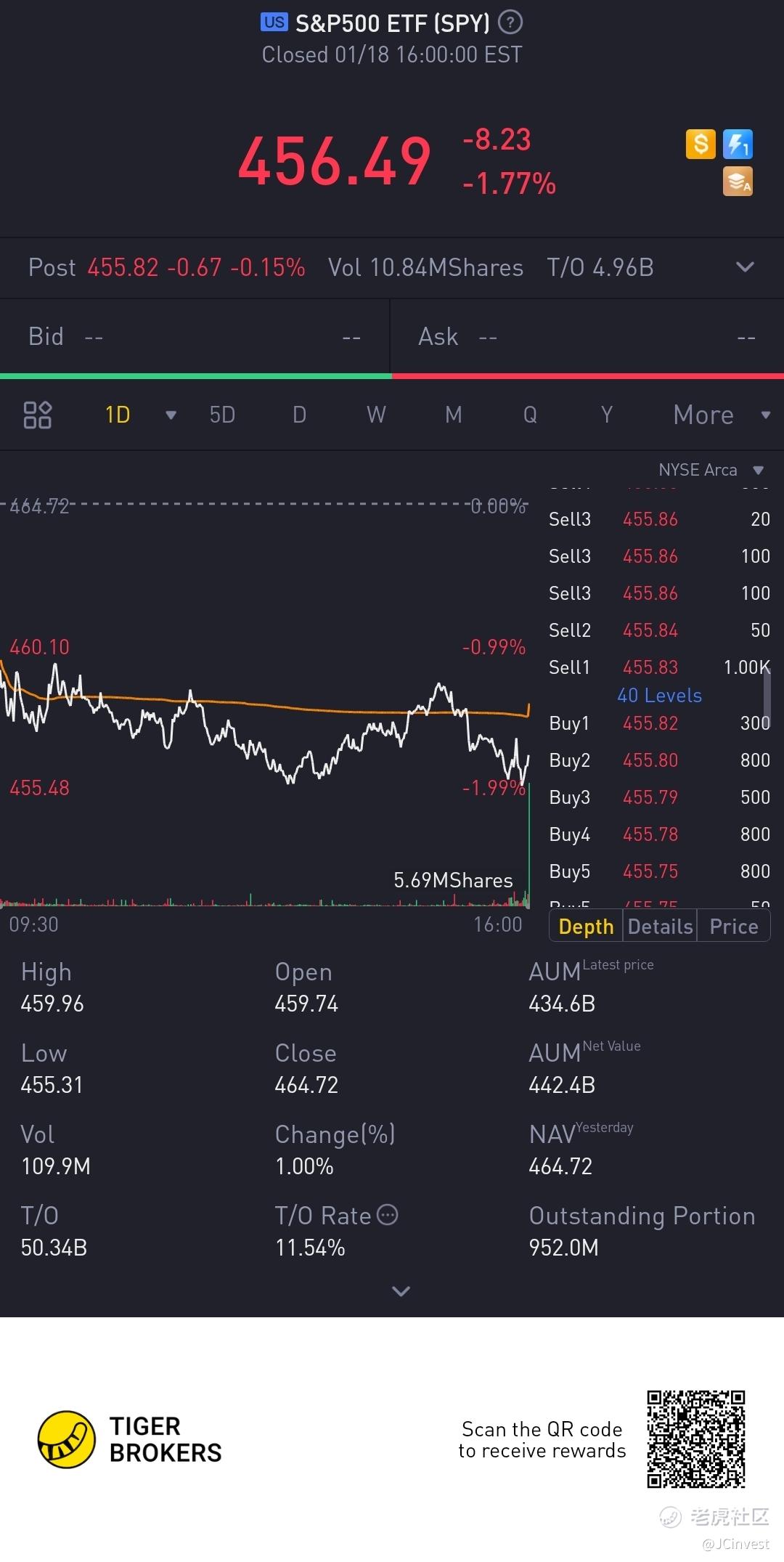Tap the 5.69MShares volume label

pyautogui.click(x=453, y=880)
